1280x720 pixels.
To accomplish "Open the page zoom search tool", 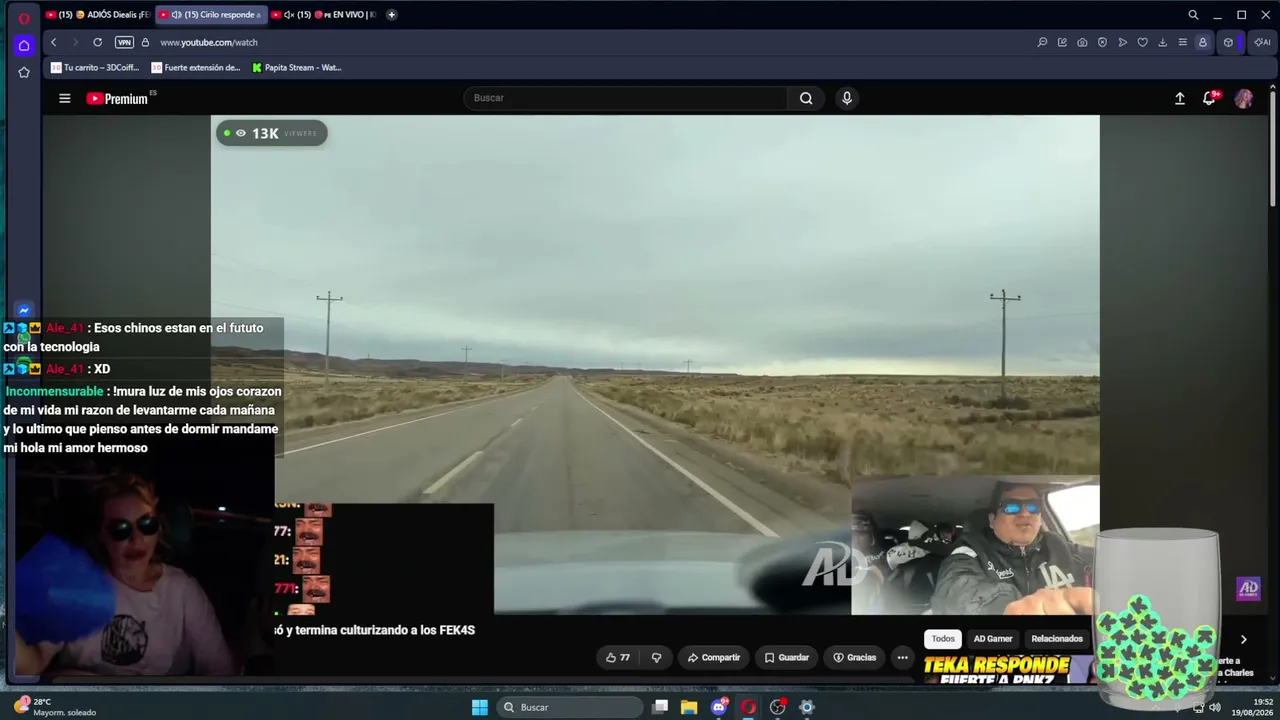I will pos(1042,42).
